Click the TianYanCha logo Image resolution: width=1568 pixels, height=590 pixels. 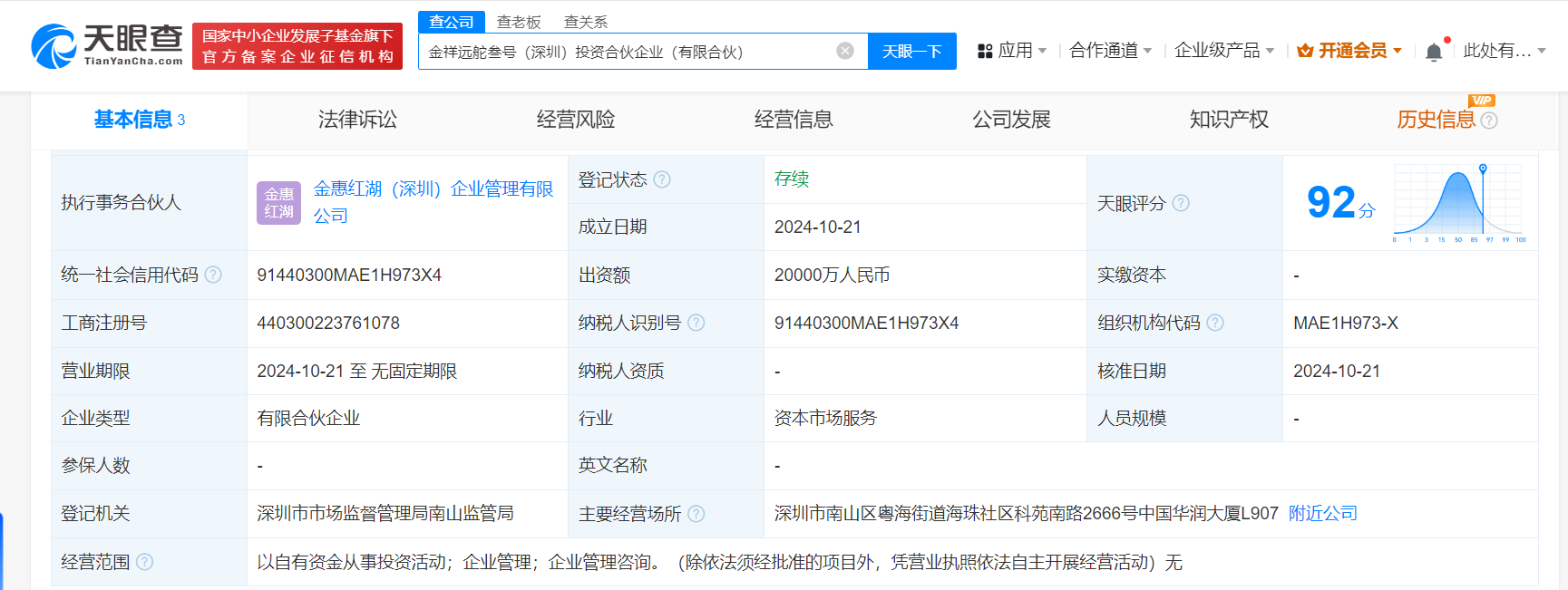(107, 45)
